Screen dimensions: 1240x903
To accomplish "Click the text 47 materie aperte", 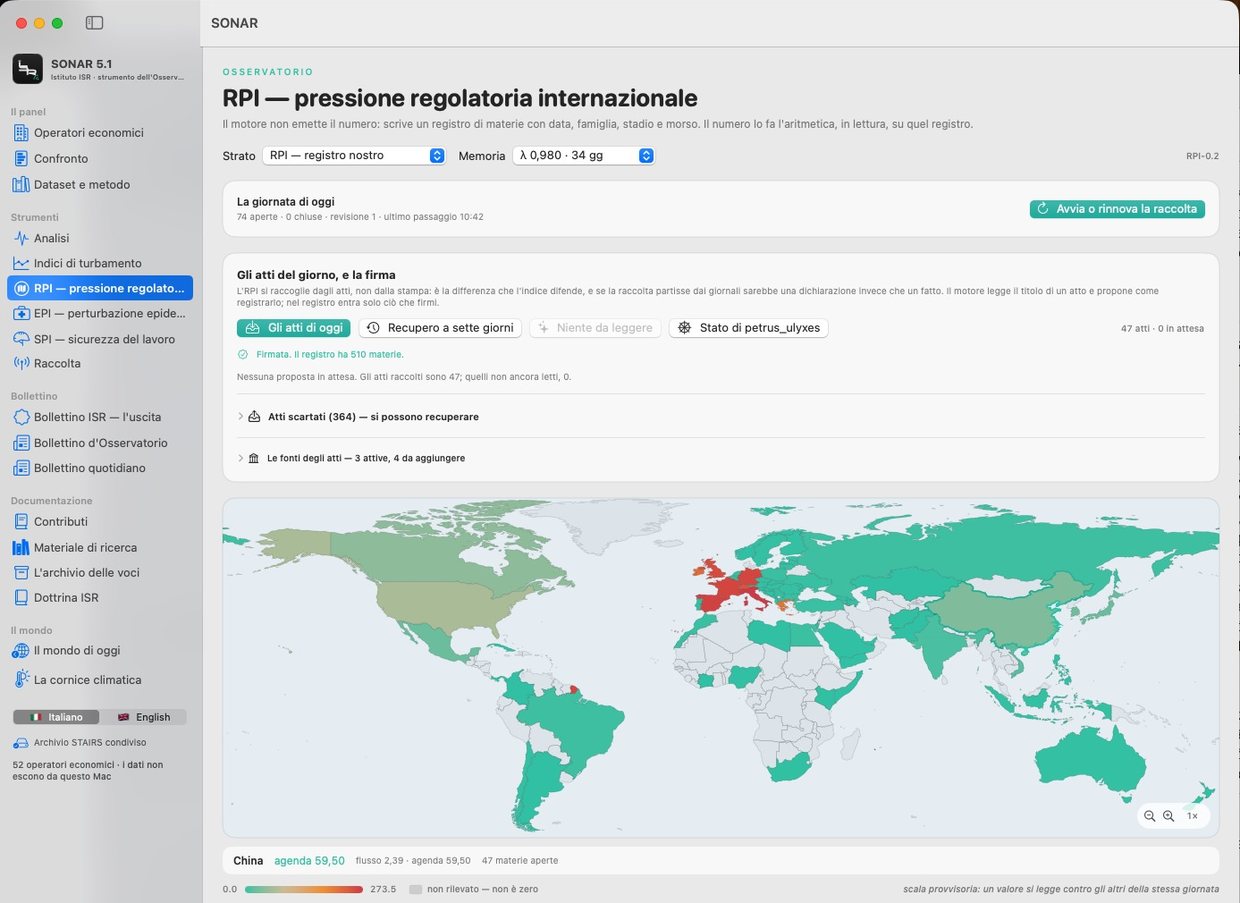I will click(520, 861).
